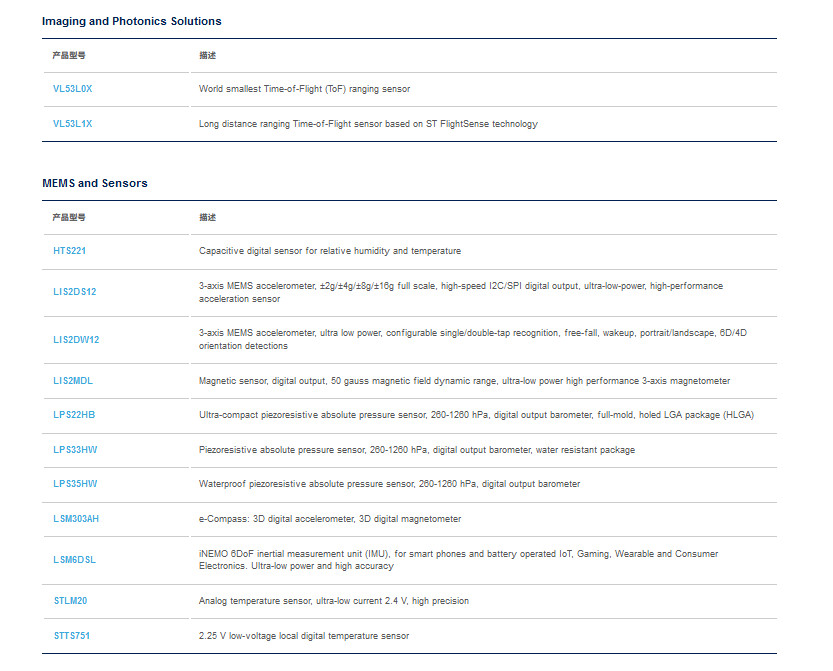Viewport: 833px width, 671px height.
Task: Click the 'World smallest Time-of-Flight (ToF) ranging sensor' description
Action: [304, 89]
